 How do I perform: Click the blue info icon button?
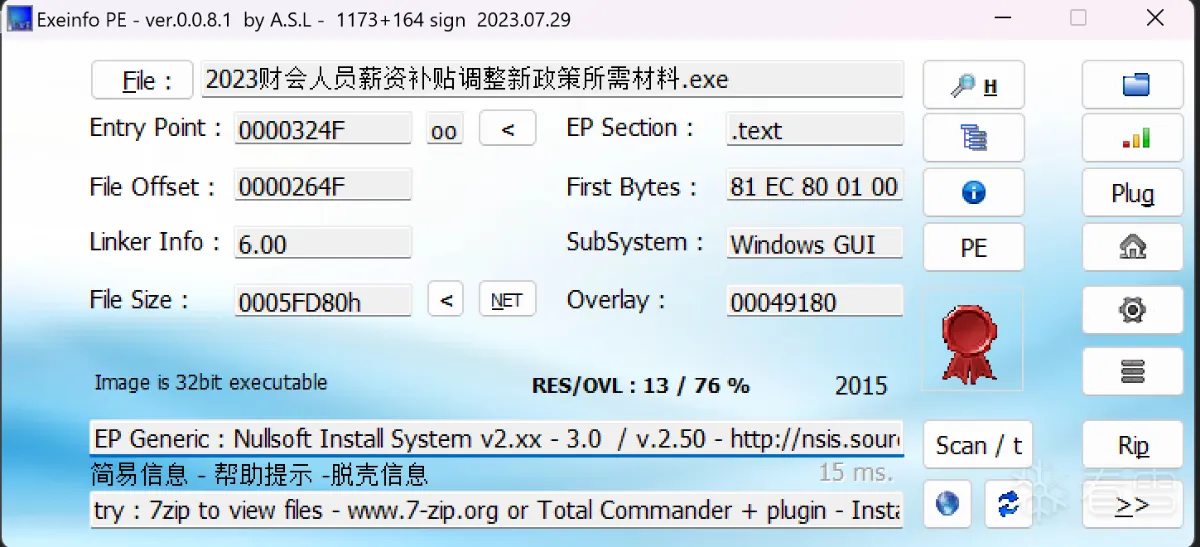[973, 192]
